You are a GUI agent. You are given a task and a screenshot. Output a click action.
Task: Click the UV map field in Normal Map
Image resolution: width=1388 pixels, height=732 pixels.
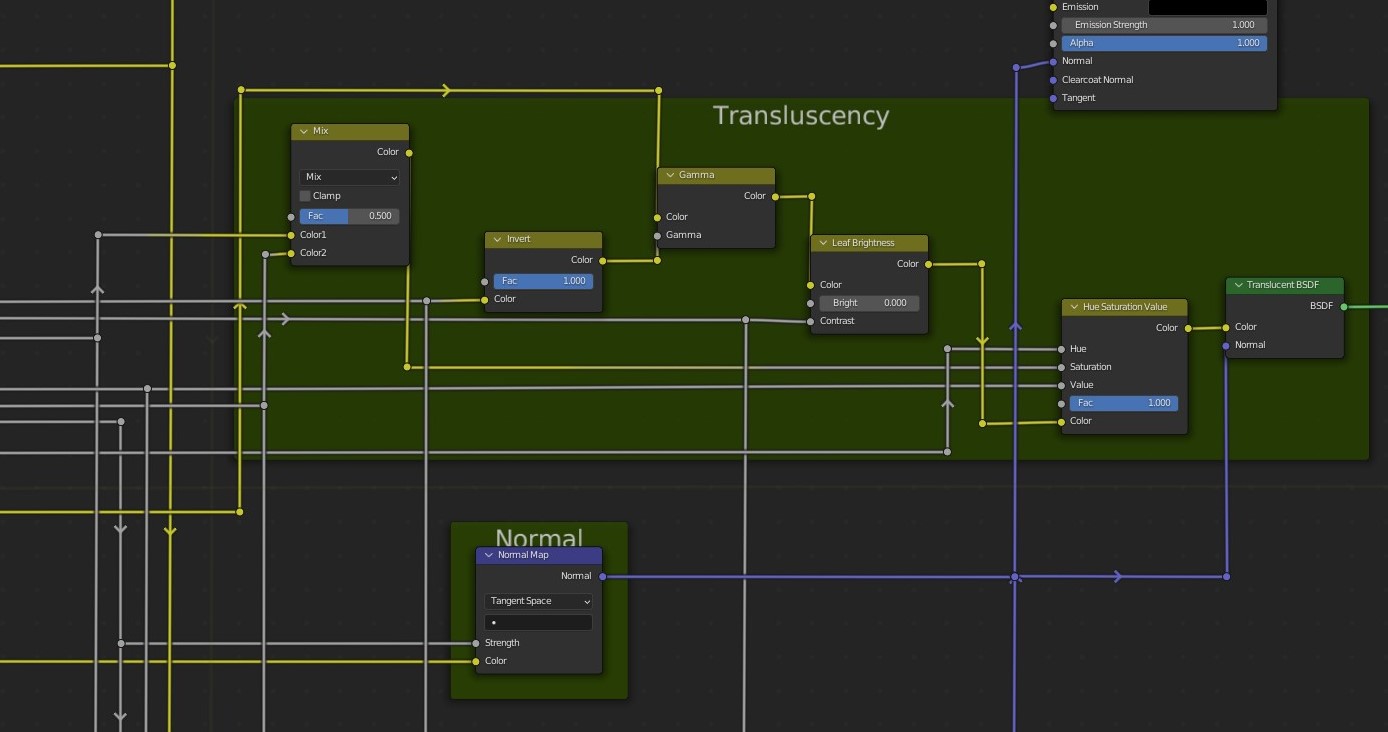(538, 622)
